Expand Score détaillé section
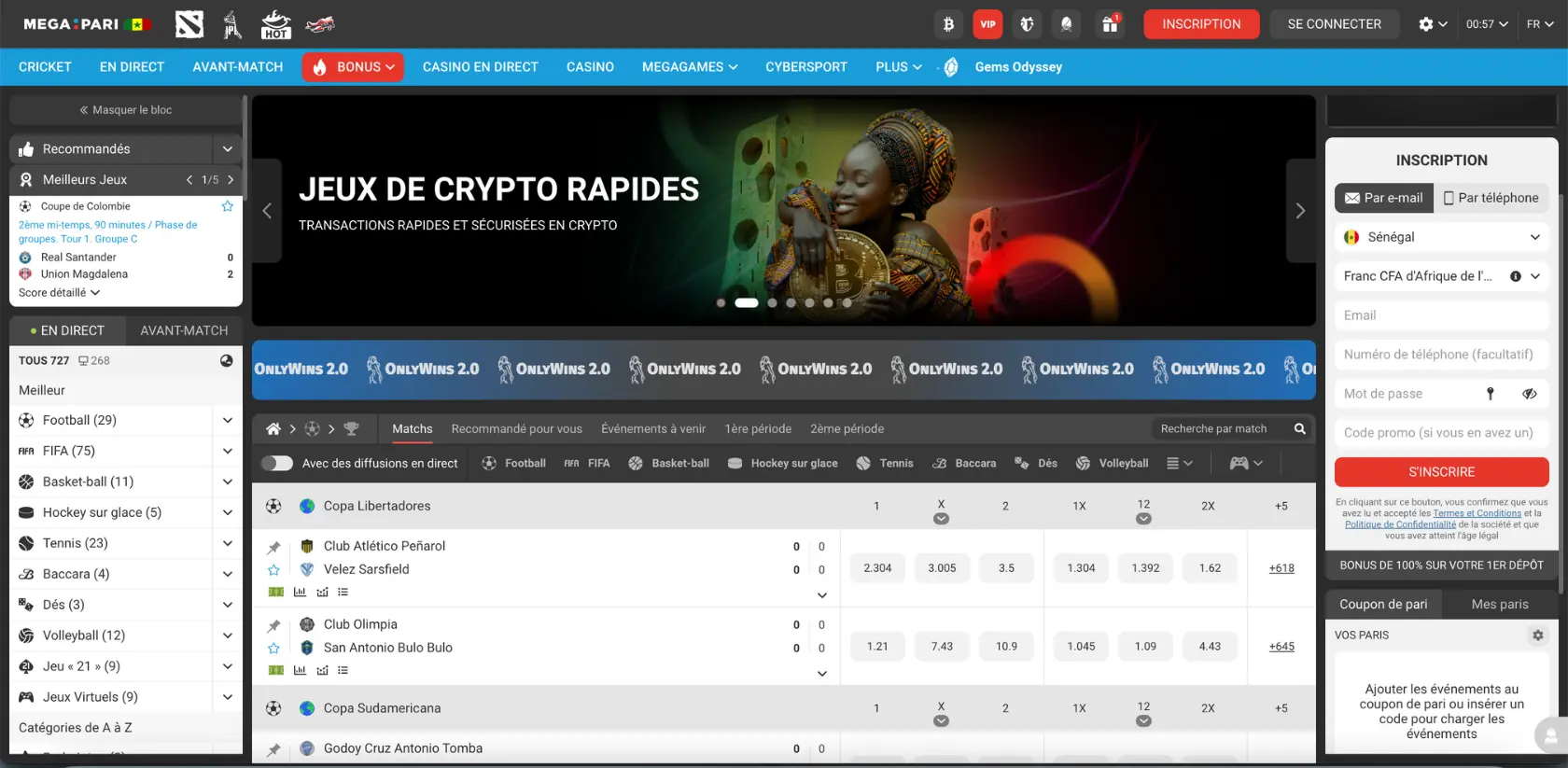This screenshot has height=768, width=1568. (x=59, y=293)
